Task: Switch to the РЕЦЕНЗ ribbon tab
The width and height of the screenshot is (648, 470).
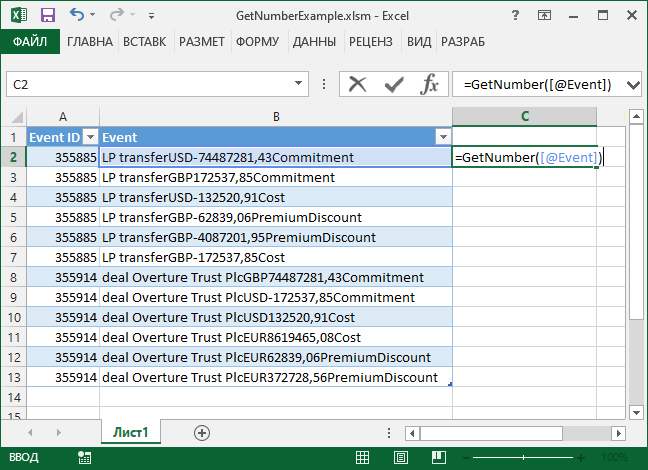Action: (x=371, y=42)
